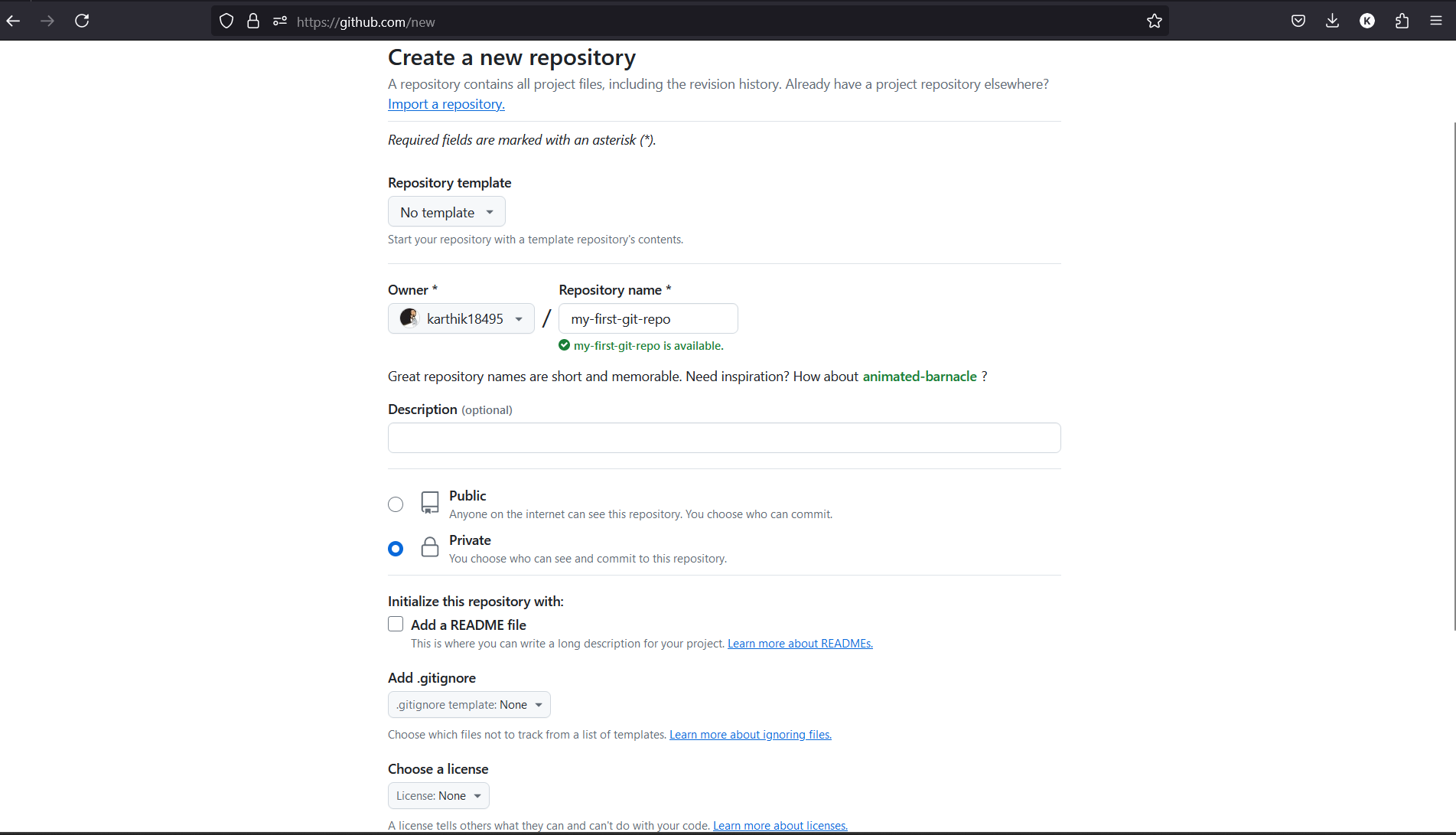Open the Import a repository link
The width and height of the screenshot is (1456, 835).
click(446, 103)
